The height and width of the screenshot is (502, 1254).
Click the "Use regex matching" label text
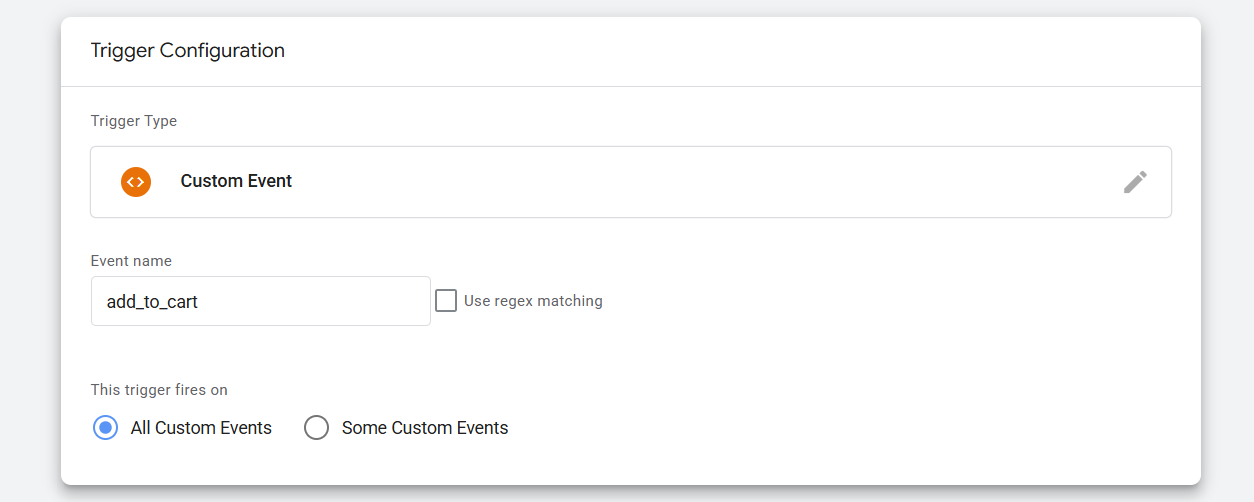(533, 301)
